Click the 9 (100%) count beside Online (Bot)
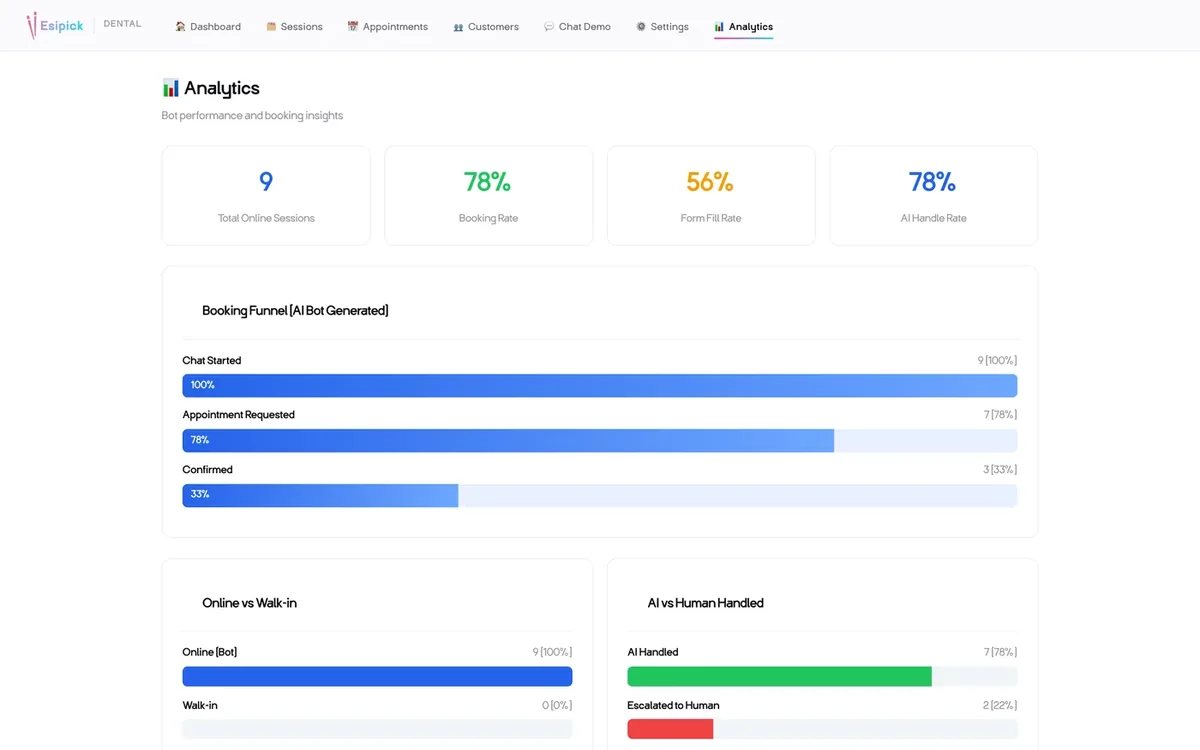The width and height of the screenshot is (1200, 750). [x=552, y=652]
